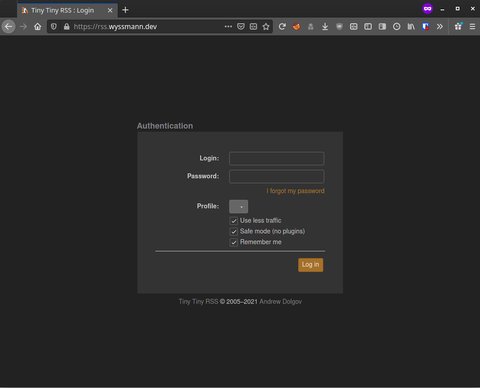Viewport: 480px width, 388px height.
Task: Click the four-squares toolbar icon after the grey shield
Action: coord(354,26)
